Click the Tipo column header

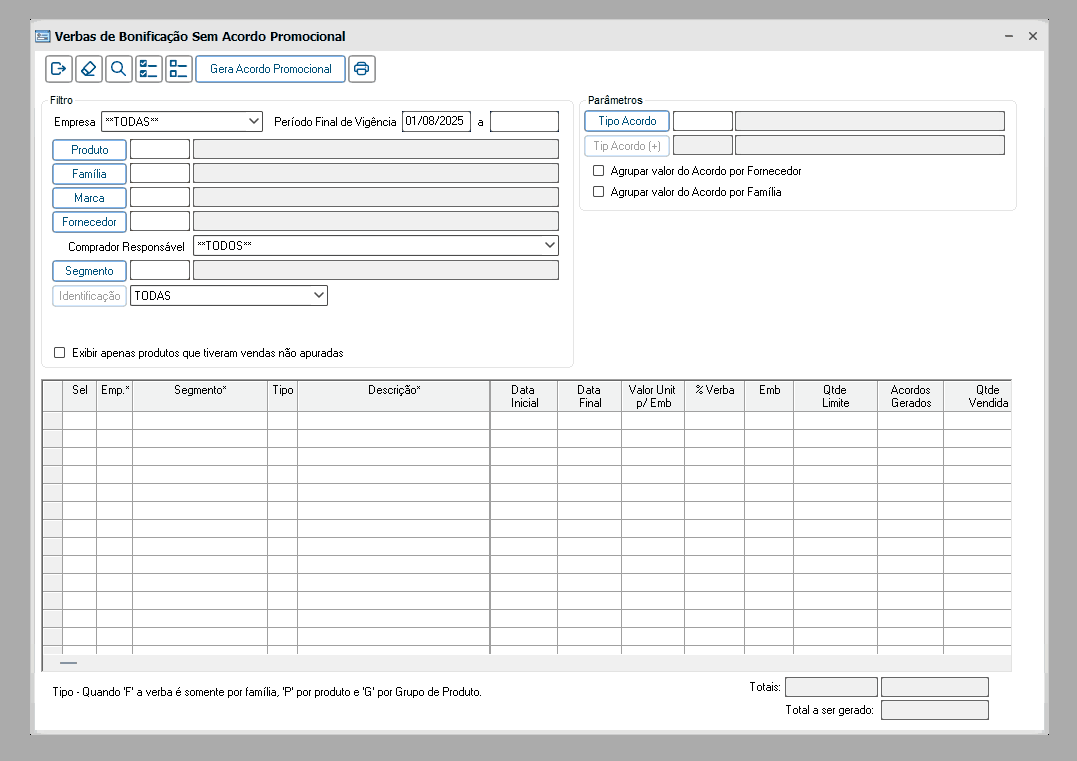(282, 396)
